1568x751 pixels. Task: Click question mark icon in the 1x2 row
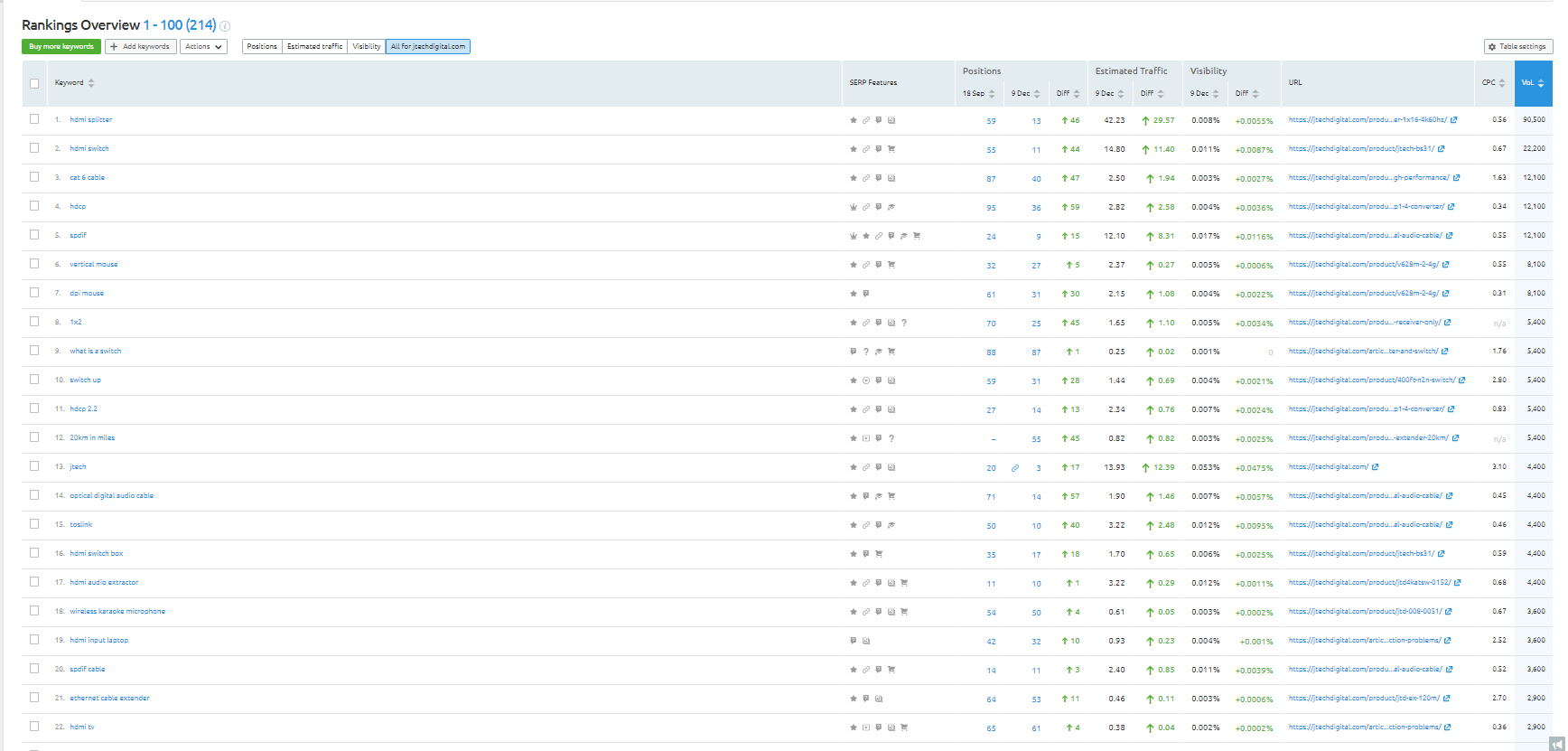point(904,323)
